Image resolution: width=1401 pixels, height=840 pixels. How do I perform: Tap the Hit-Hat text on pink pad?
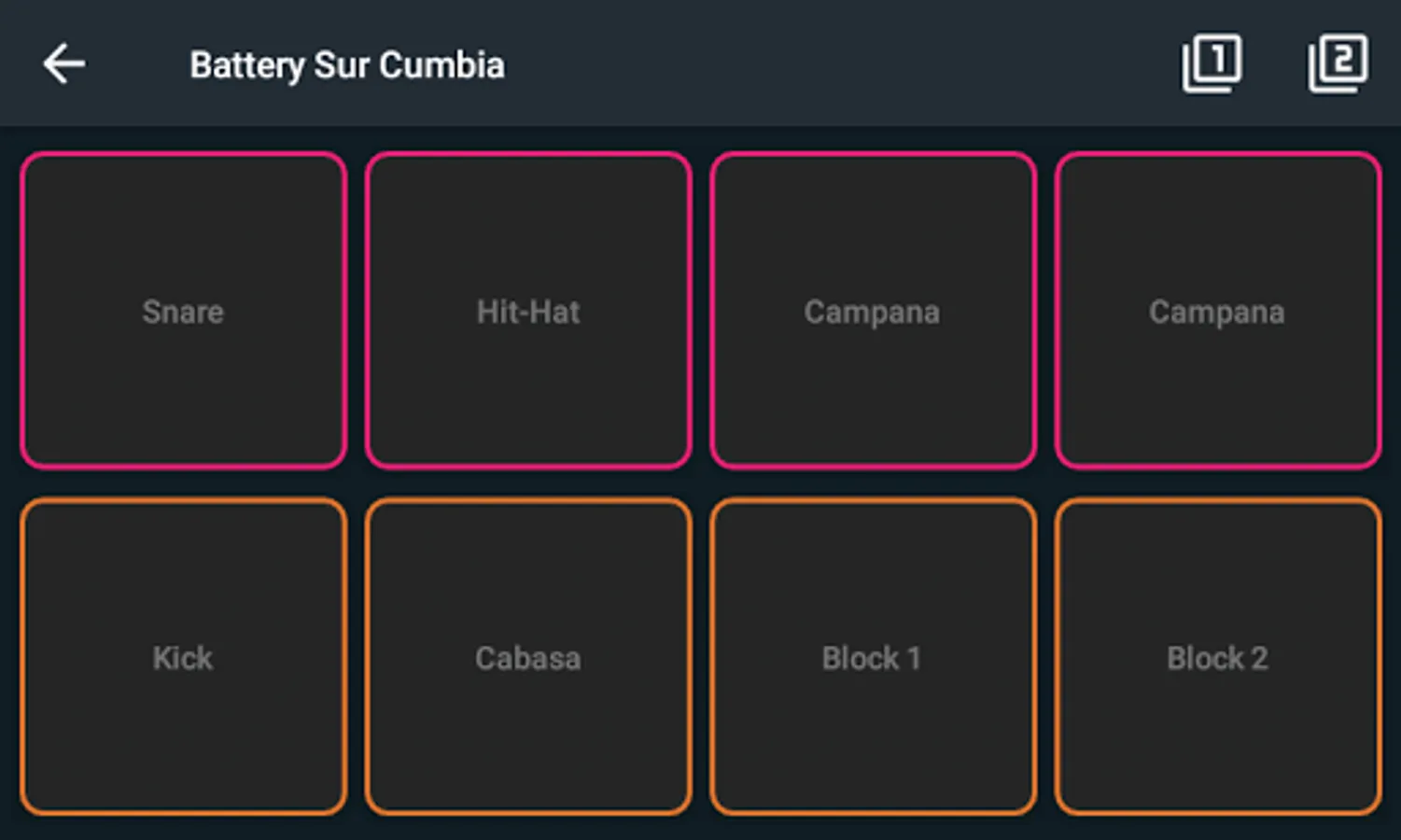[528, 312]
